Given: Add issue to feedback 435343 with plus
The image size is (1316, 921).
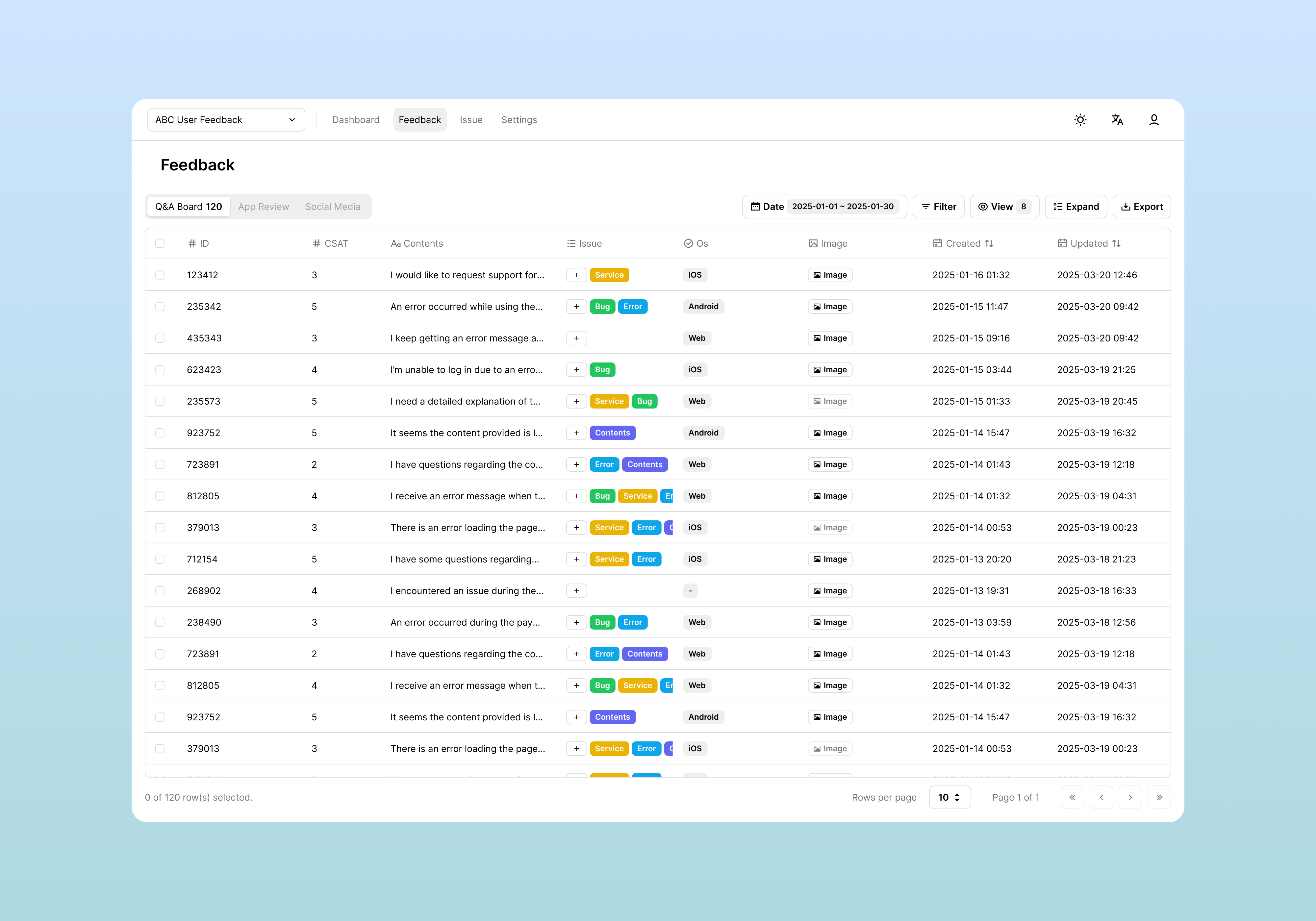Looking at the screenshot, I should coord(576,338).
